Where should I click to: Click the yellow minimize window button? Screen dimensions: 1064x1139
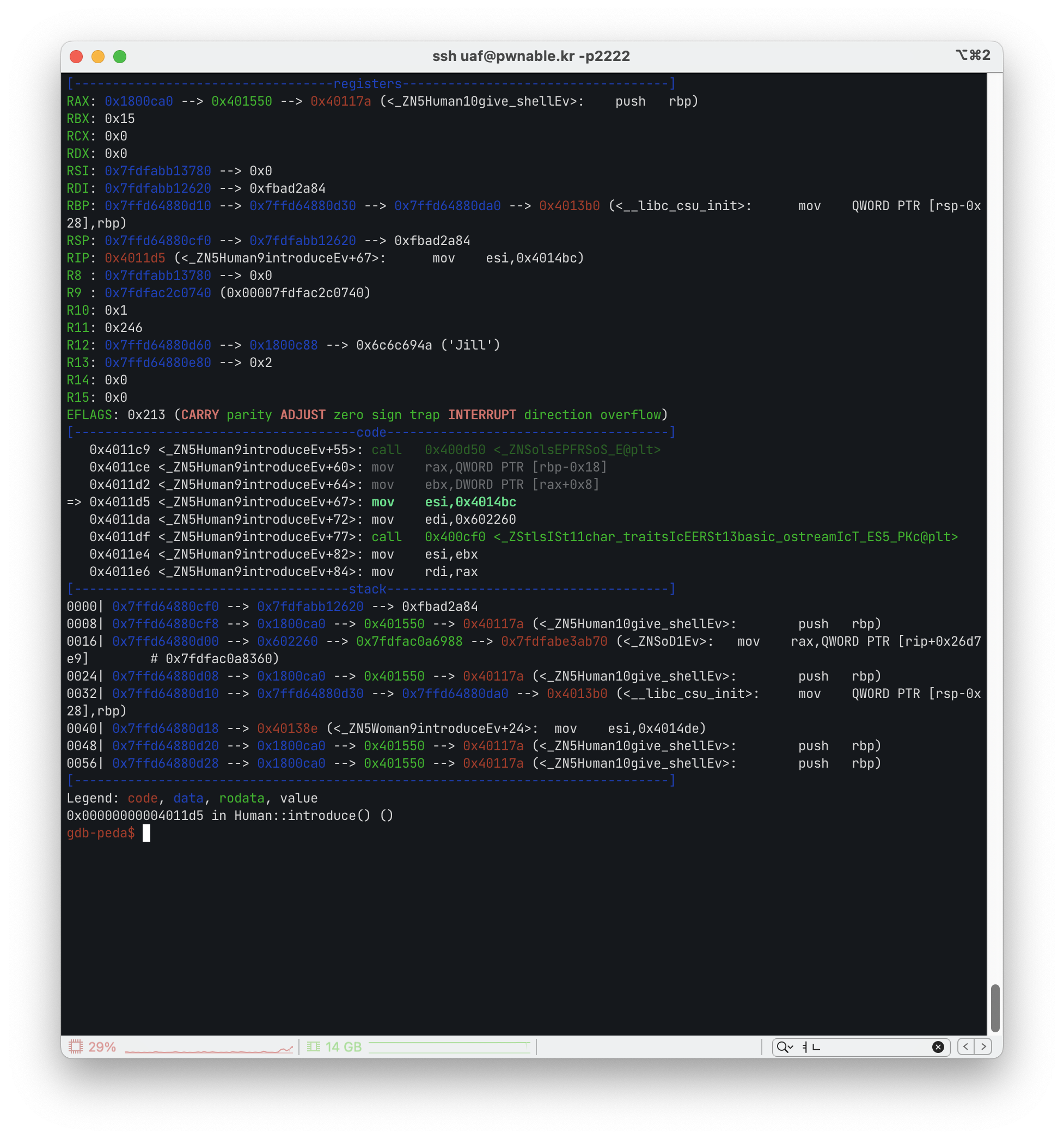[x=98, y=56]
